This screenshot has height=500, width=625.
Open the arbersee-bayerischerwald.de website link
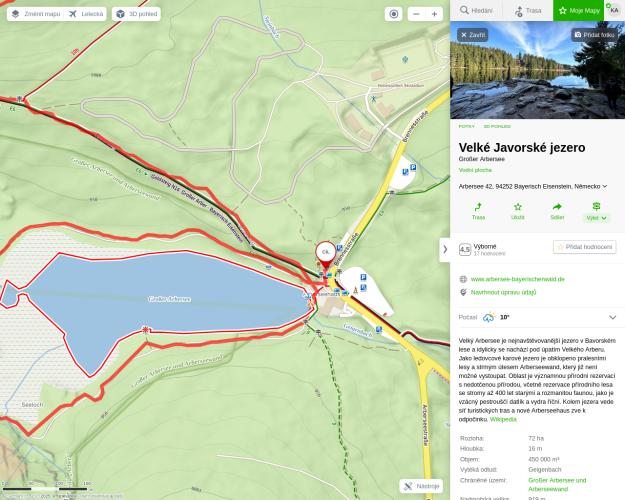click(517, 279)
